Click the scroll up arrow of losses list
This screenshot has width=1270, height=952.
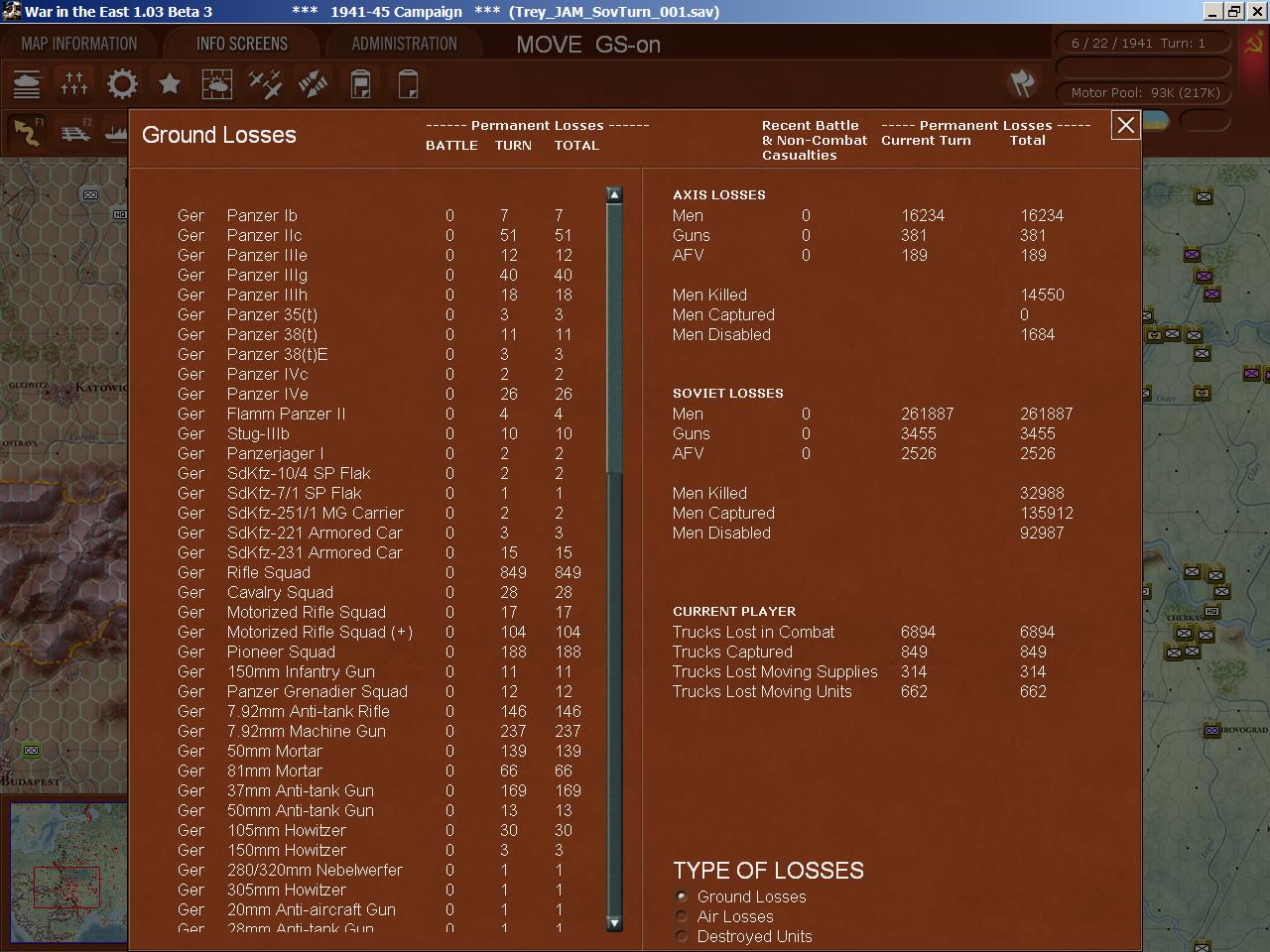point(614,194)
